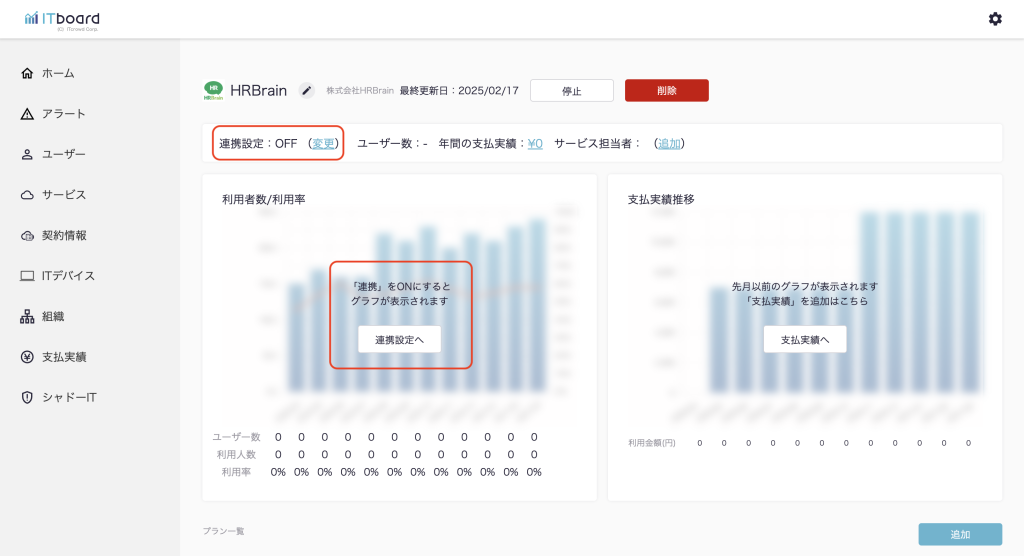Open the 契約情報 menu item
The height and width of the screenshot is (556, 1024).
(64, 235)
